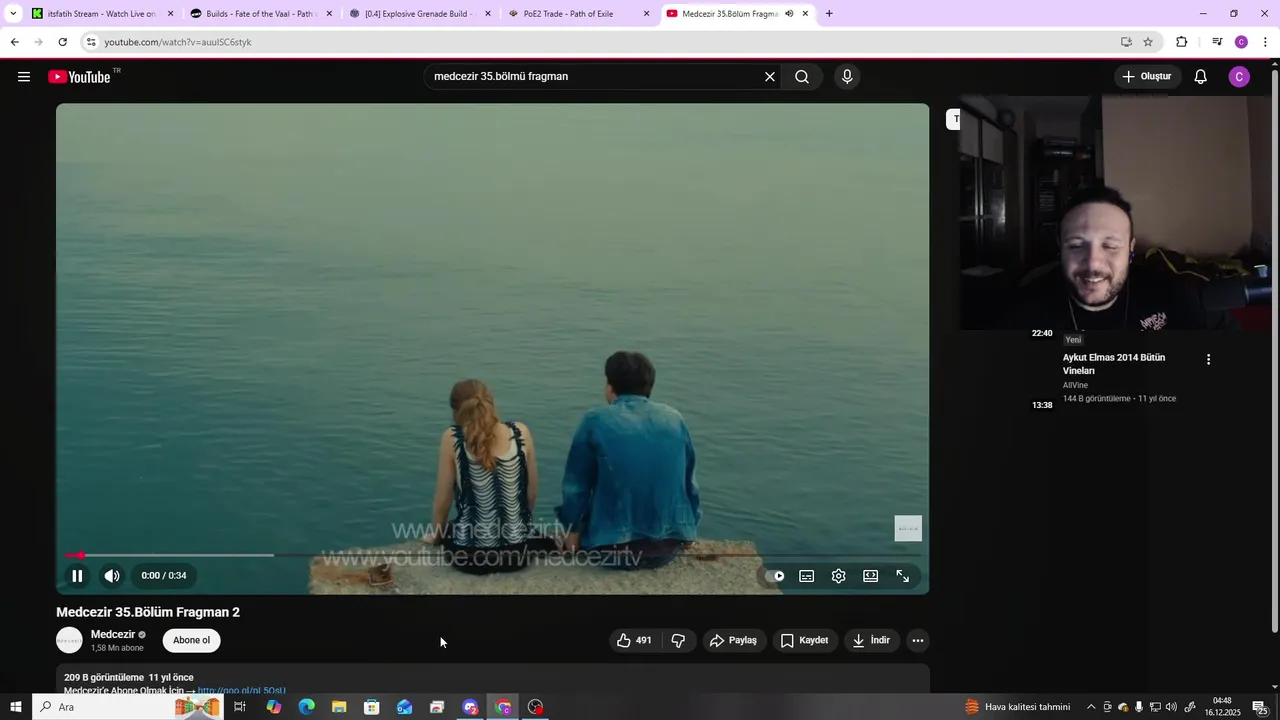The height and width of the screenshot is (720, 1280).
Task: Mute the video player volume
Action: coord(112,576)
